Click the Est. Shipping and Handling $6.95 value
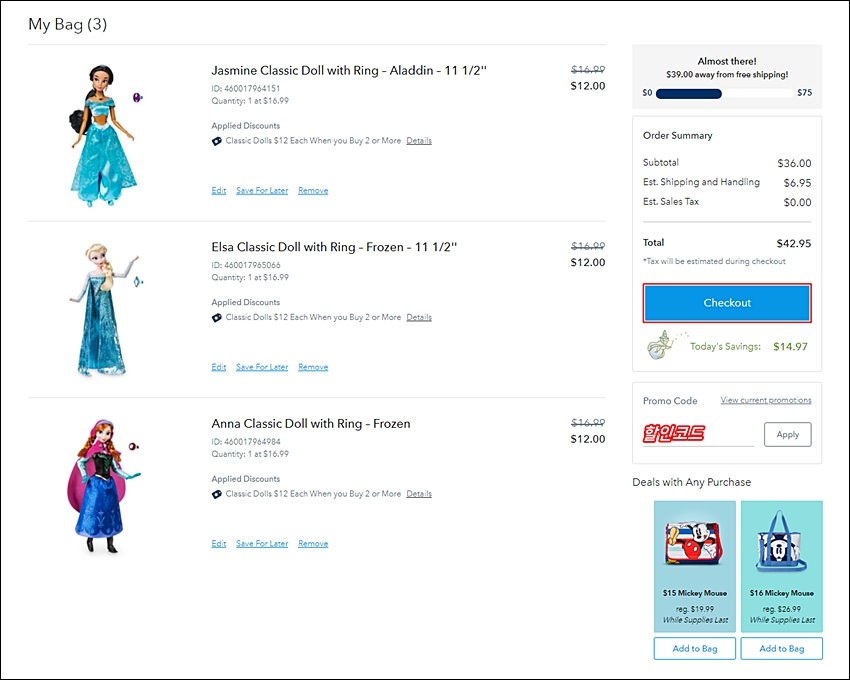This screenshot has height=680, width=850. 797,183
